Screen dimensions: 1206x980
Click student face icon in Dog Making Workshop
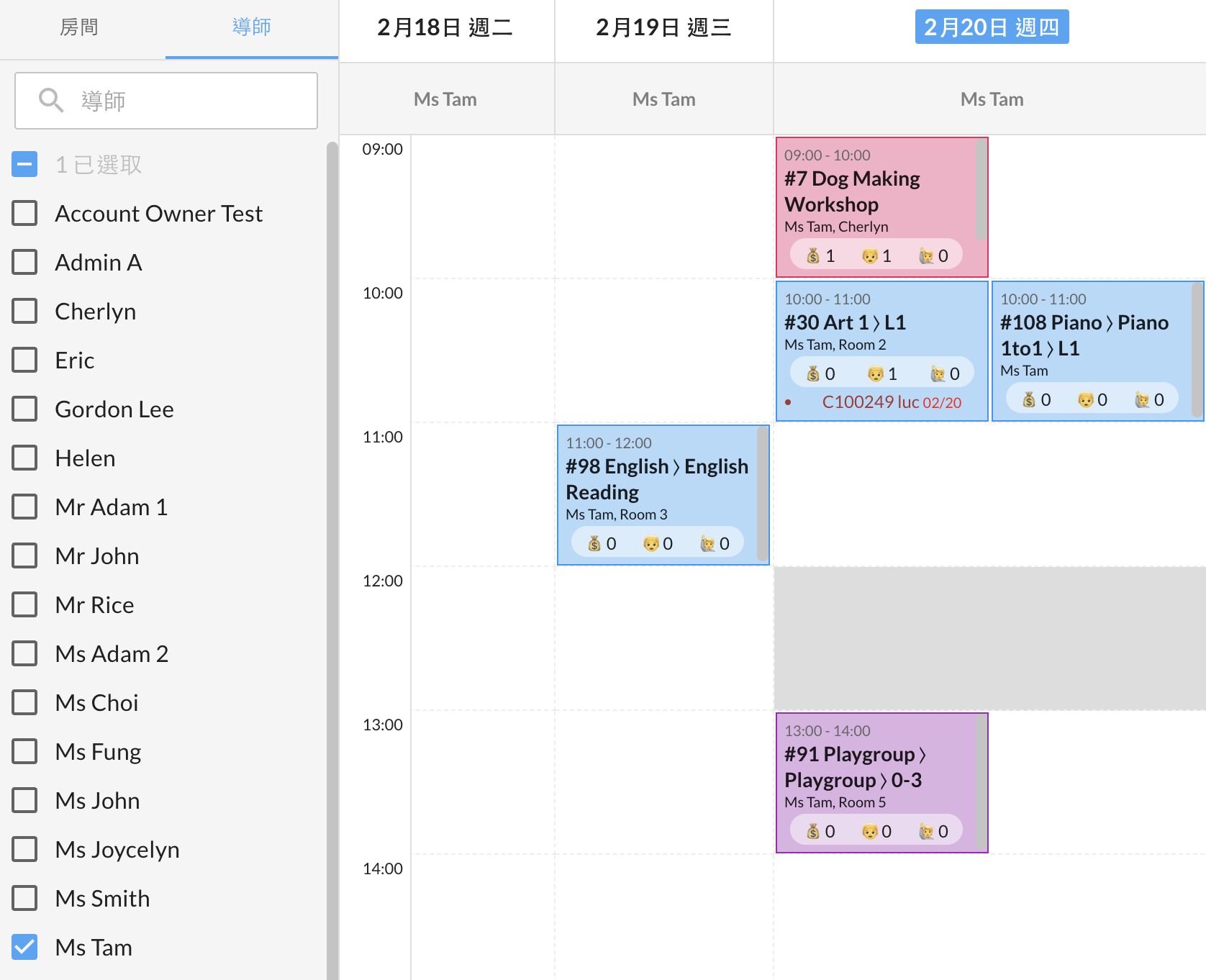869,256
